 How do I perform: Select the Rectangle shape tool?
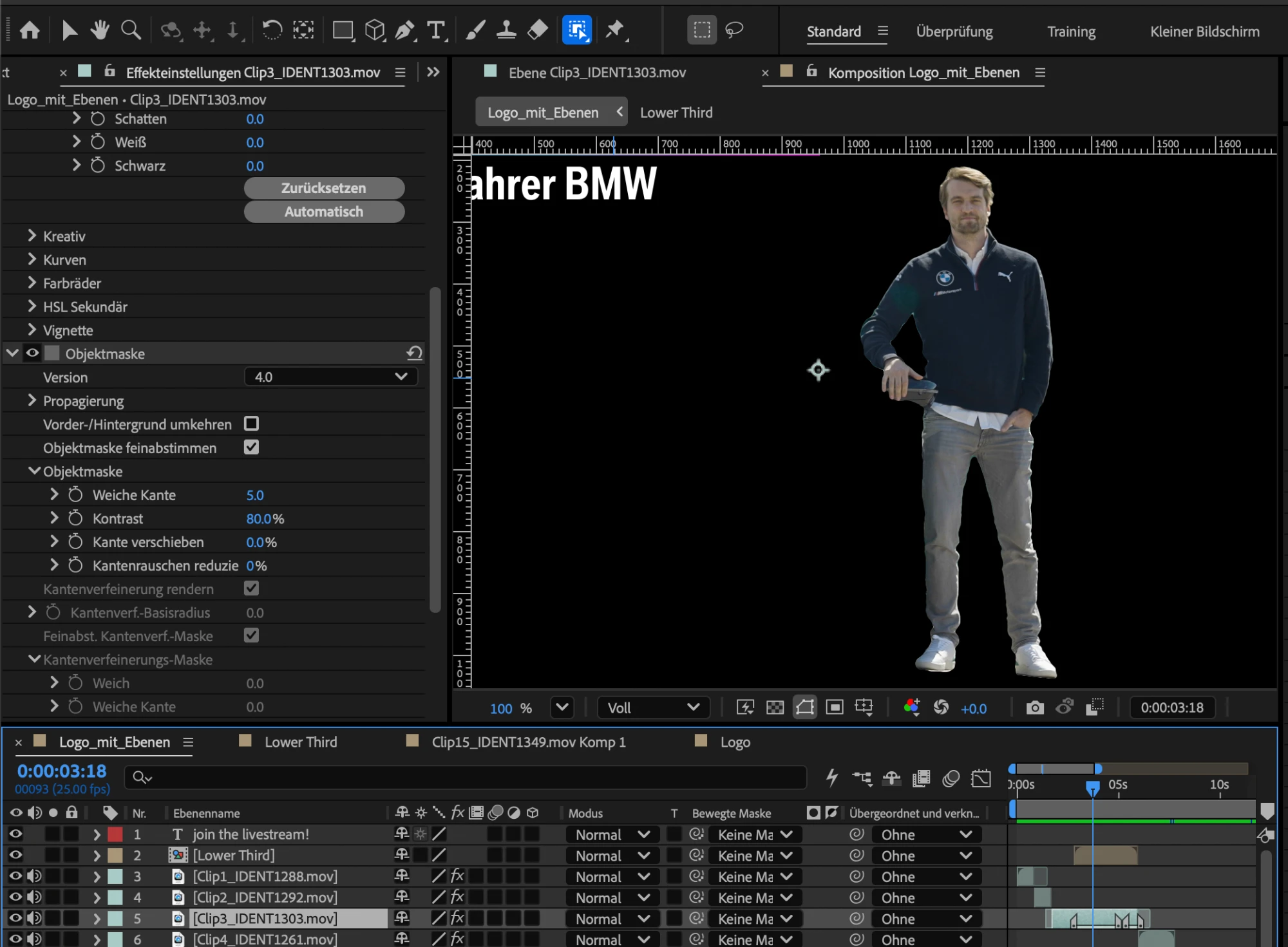[x=343, y=30]
